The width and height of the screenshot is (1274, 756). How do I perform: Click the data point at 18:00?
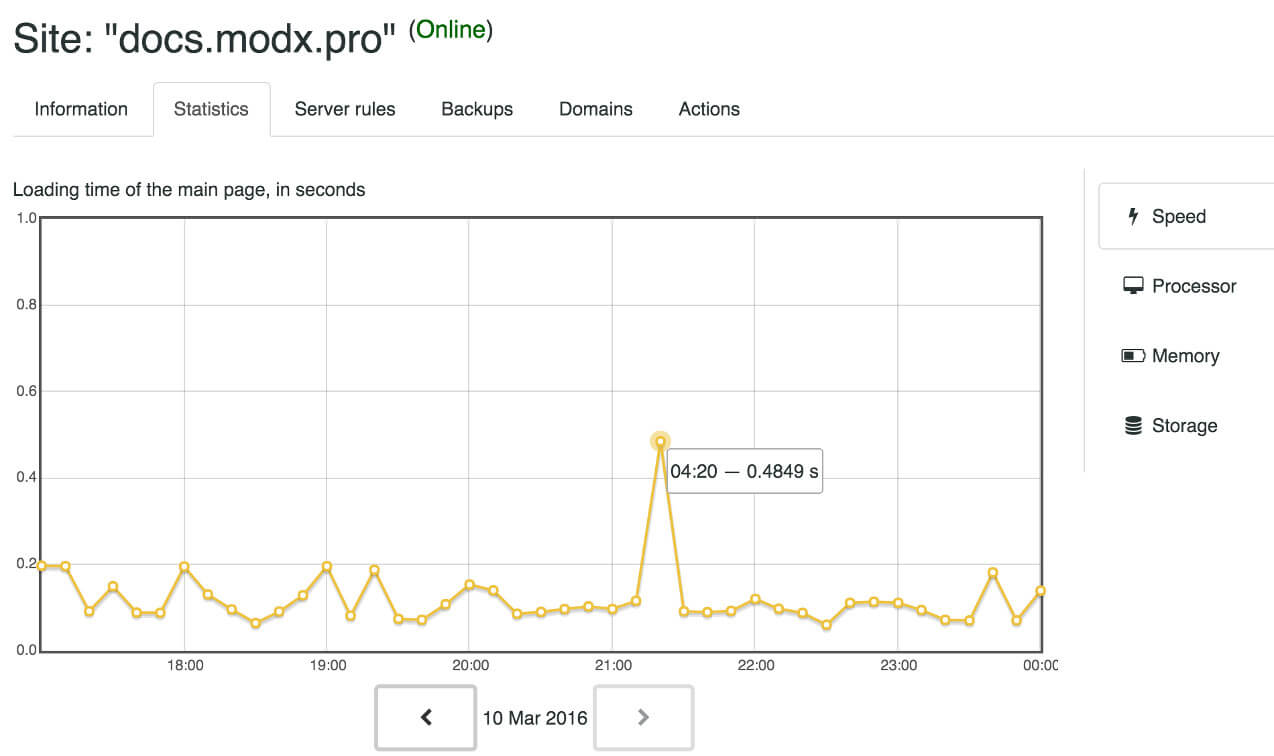coord(184,567)
